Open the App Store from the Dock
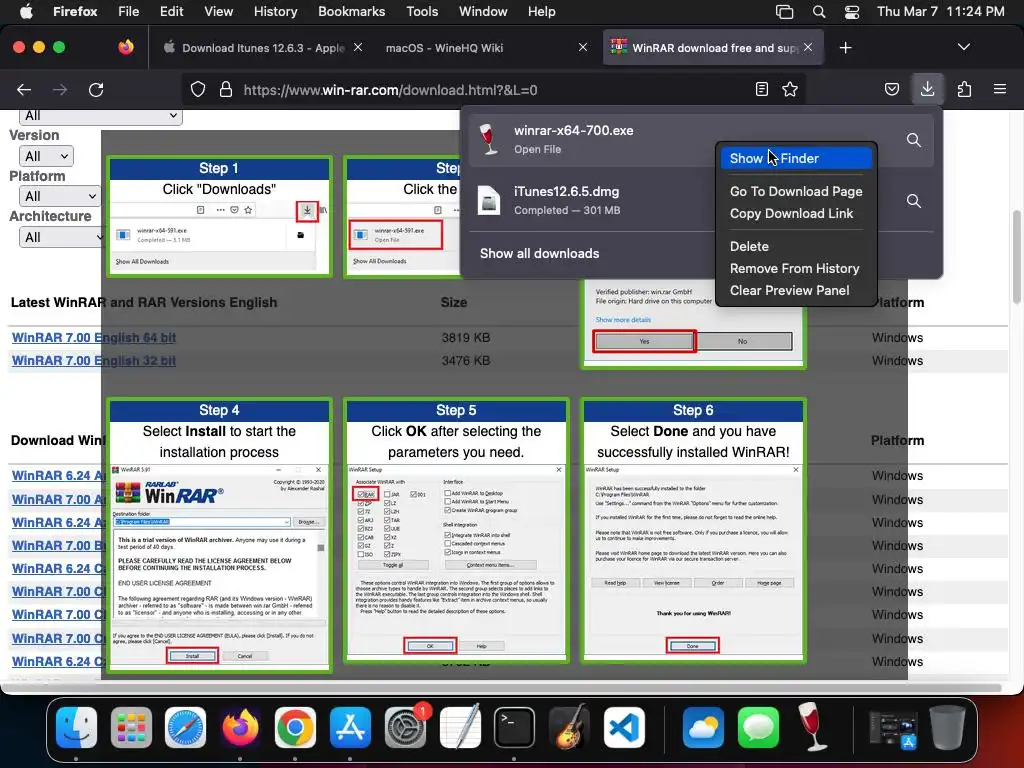The height and width of the screenshot is (768, 1024). coord(350,727)
